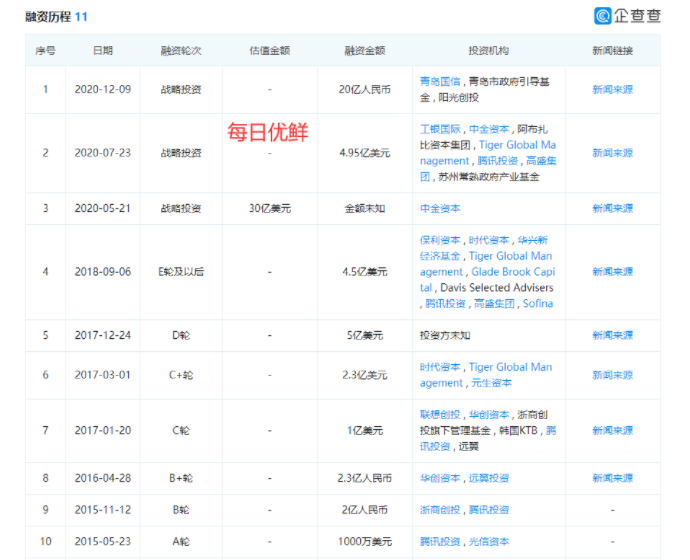This screenshot has width=690, height=560.
Task: Open 浙商创投 link in B轮 row
Action: coord(440,509)
